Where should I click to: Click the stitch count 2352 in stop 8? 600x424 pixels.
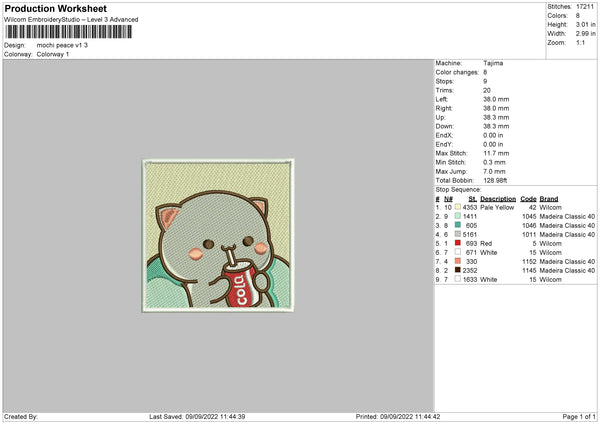(470, 271)
